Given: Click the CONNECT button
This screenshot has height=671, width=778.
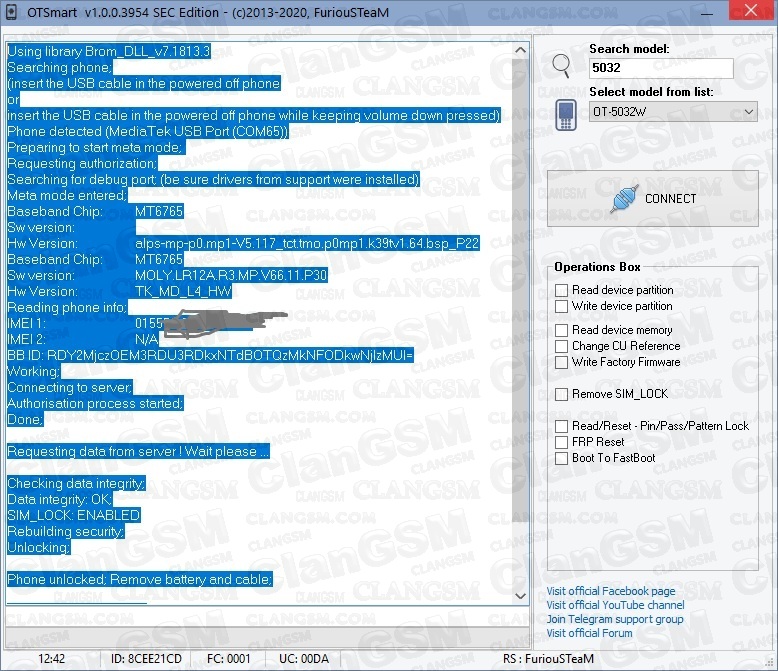Looking at the screenshot, I should (x=652, y=199).
